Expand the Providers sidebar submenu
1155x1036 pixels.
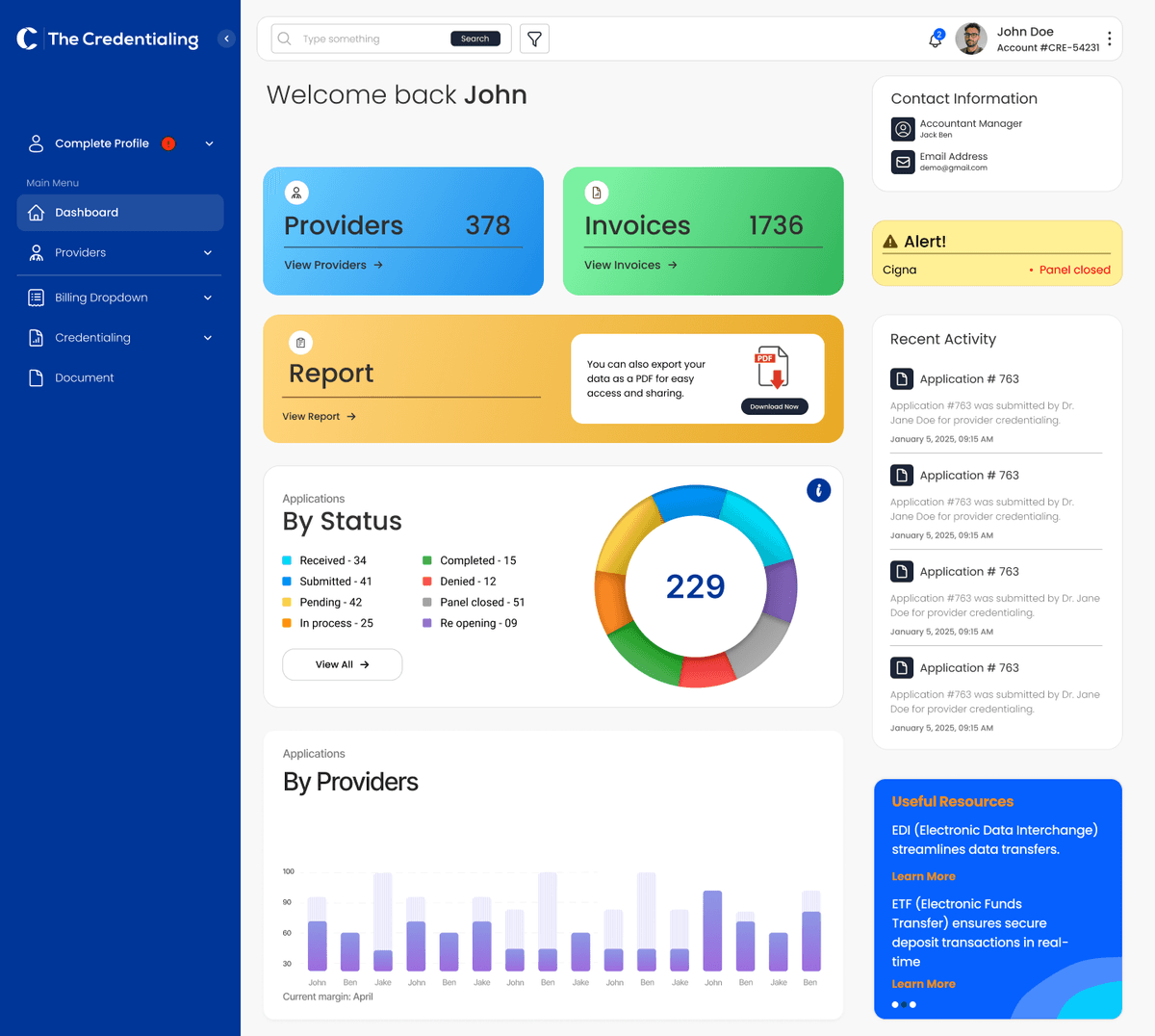click(x=208, y=253)
